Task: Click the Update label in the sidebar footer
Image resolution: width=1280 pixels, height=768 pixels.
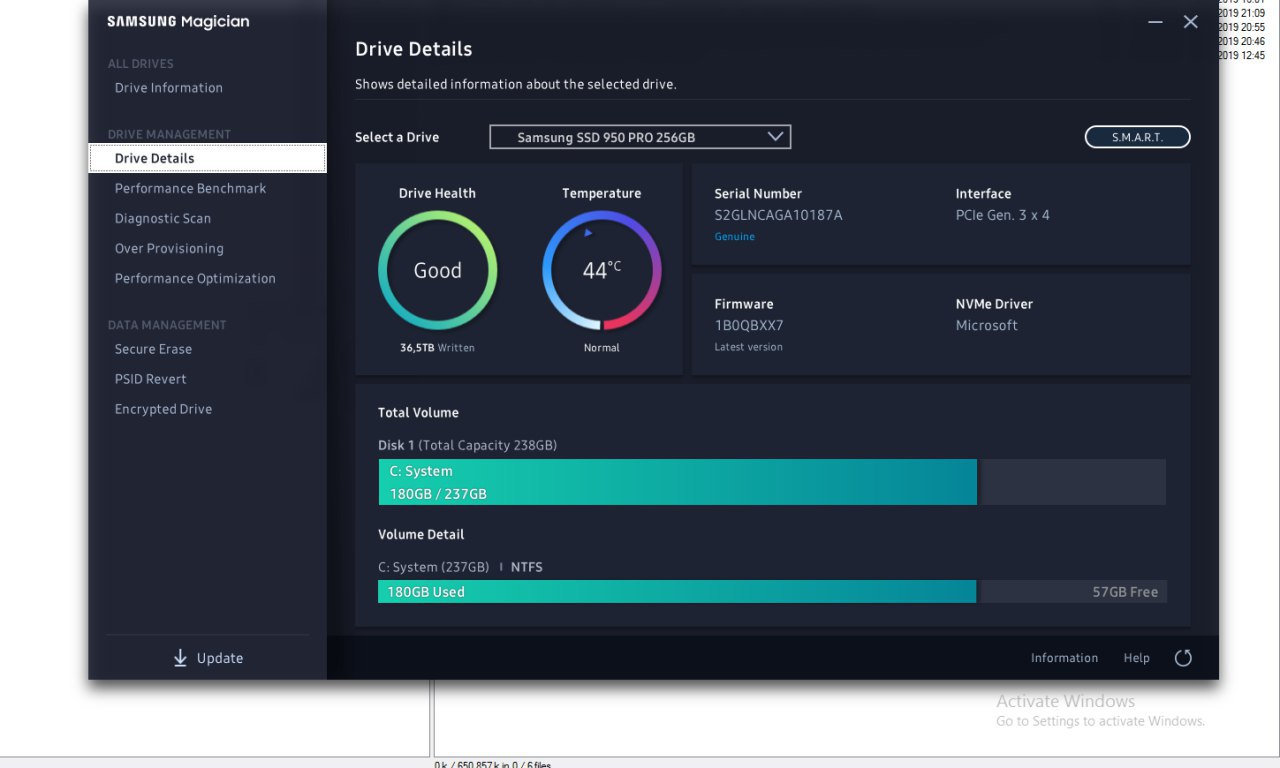Action: tap(220, 658)
